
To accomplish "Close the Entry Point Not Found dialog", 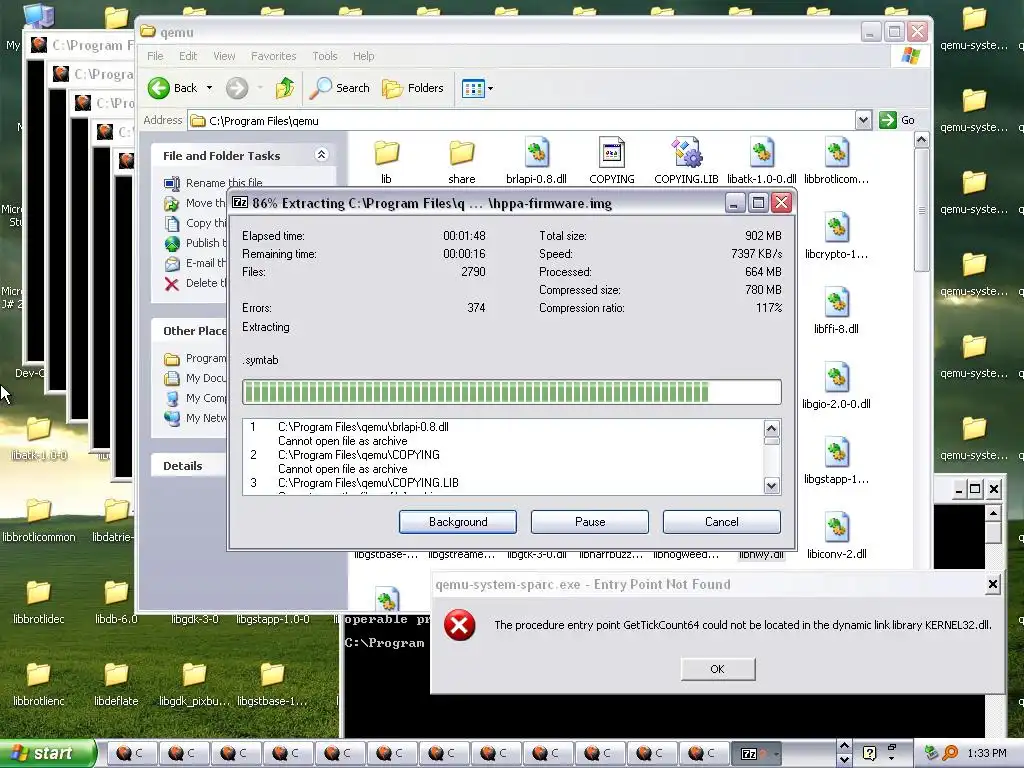I will tap(993, 584).
